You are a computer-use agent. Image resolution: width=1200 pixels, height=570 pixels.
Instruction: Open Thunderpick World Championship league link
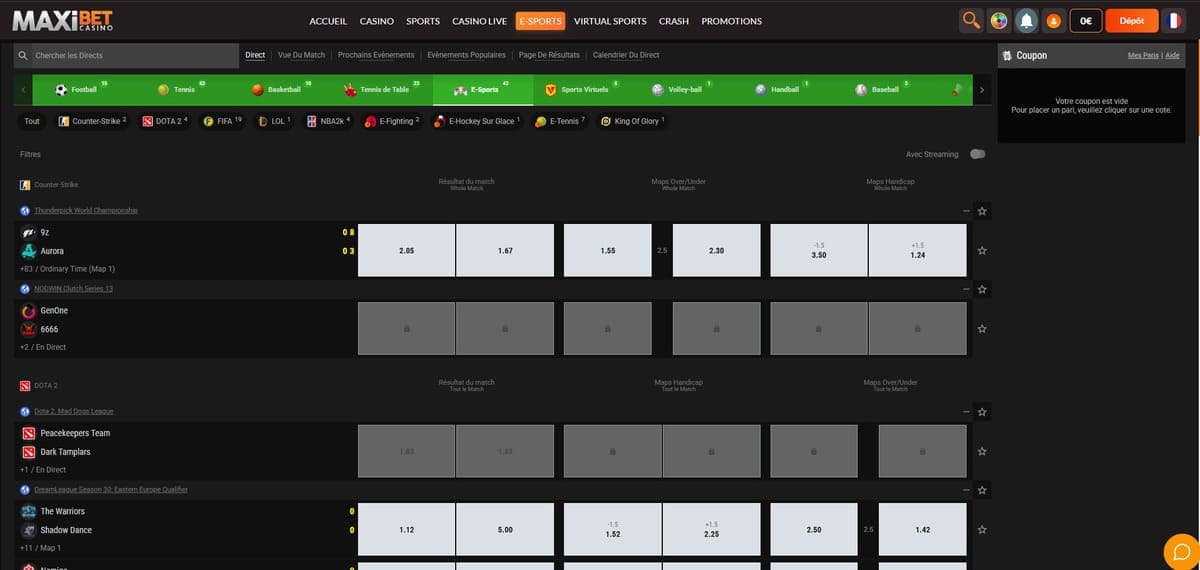tap(85, 211)
